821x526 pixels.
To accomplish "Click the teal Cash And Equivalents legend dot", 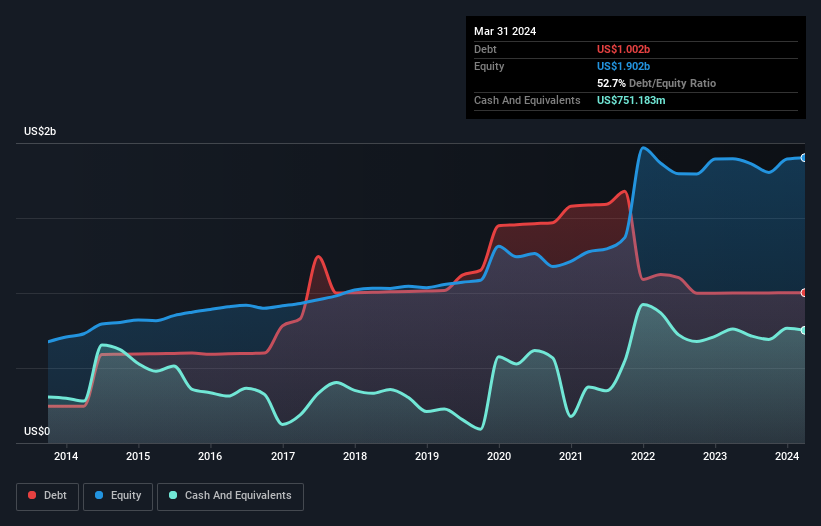I will [x=173, y=495].
